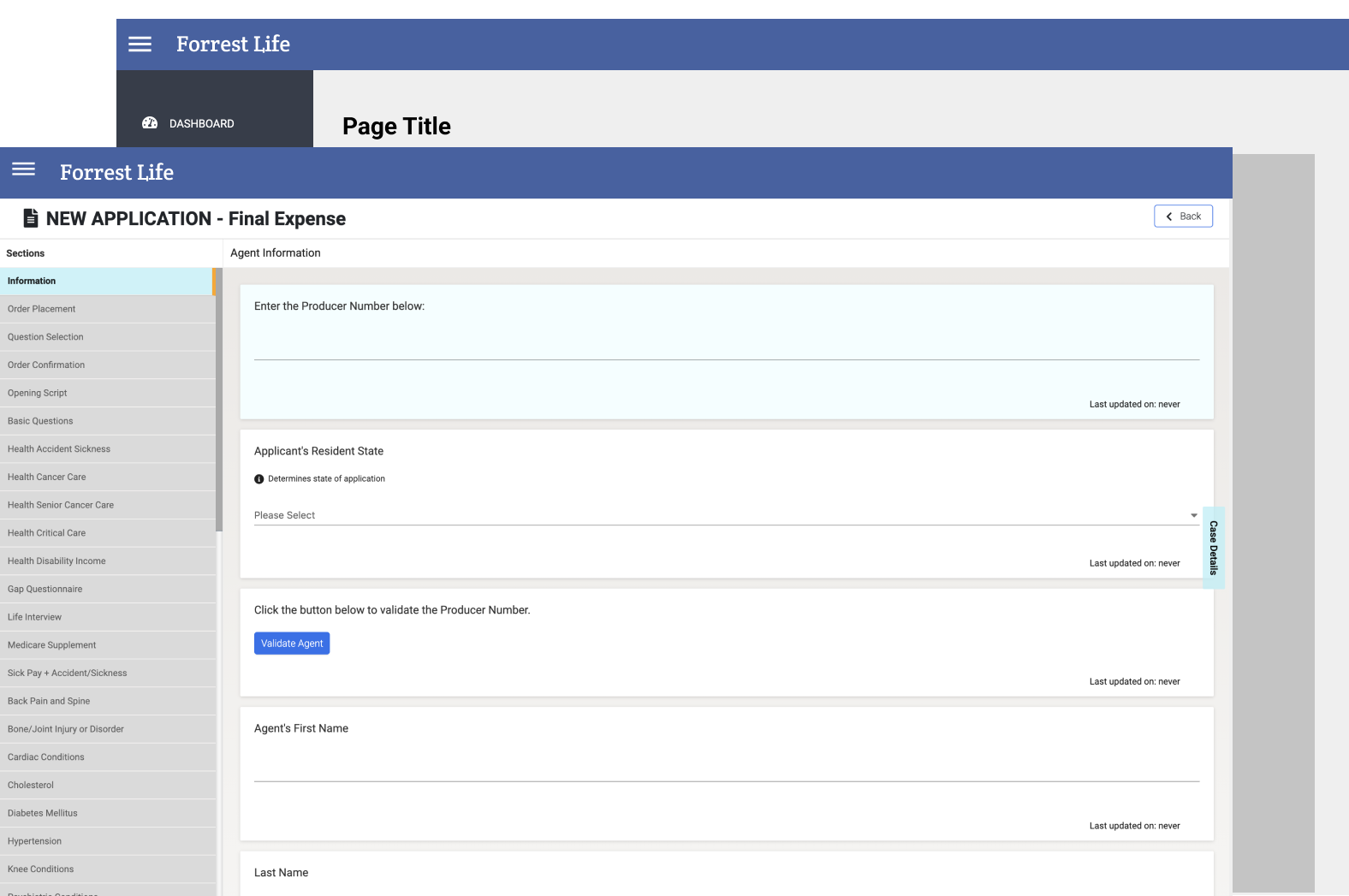This screenshot has height=896, width=1349.
Task: Click the Please Select dropdown arrow
Action: tap(1194, 515)
